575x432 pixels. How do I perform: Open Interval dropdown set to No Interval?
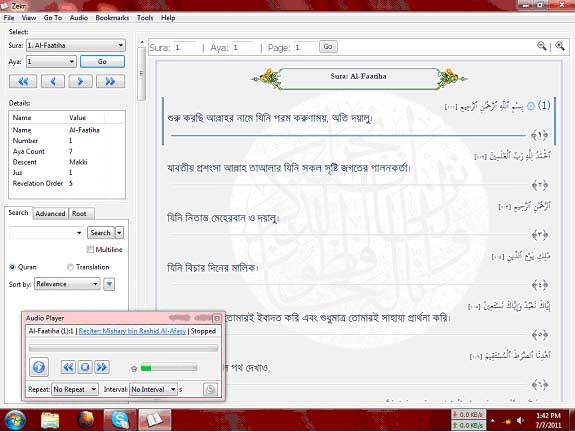coord(153,389)
